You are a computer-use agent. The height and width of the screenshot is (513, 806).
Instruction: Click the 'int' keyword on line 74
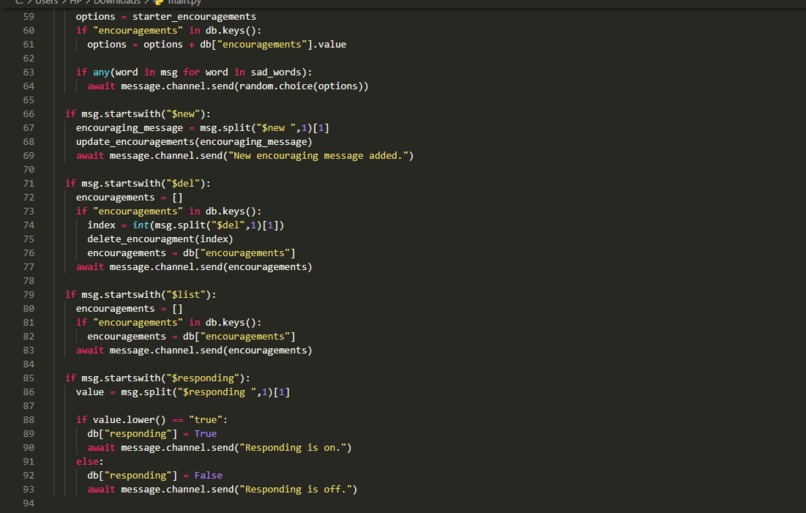pos(140,225)
